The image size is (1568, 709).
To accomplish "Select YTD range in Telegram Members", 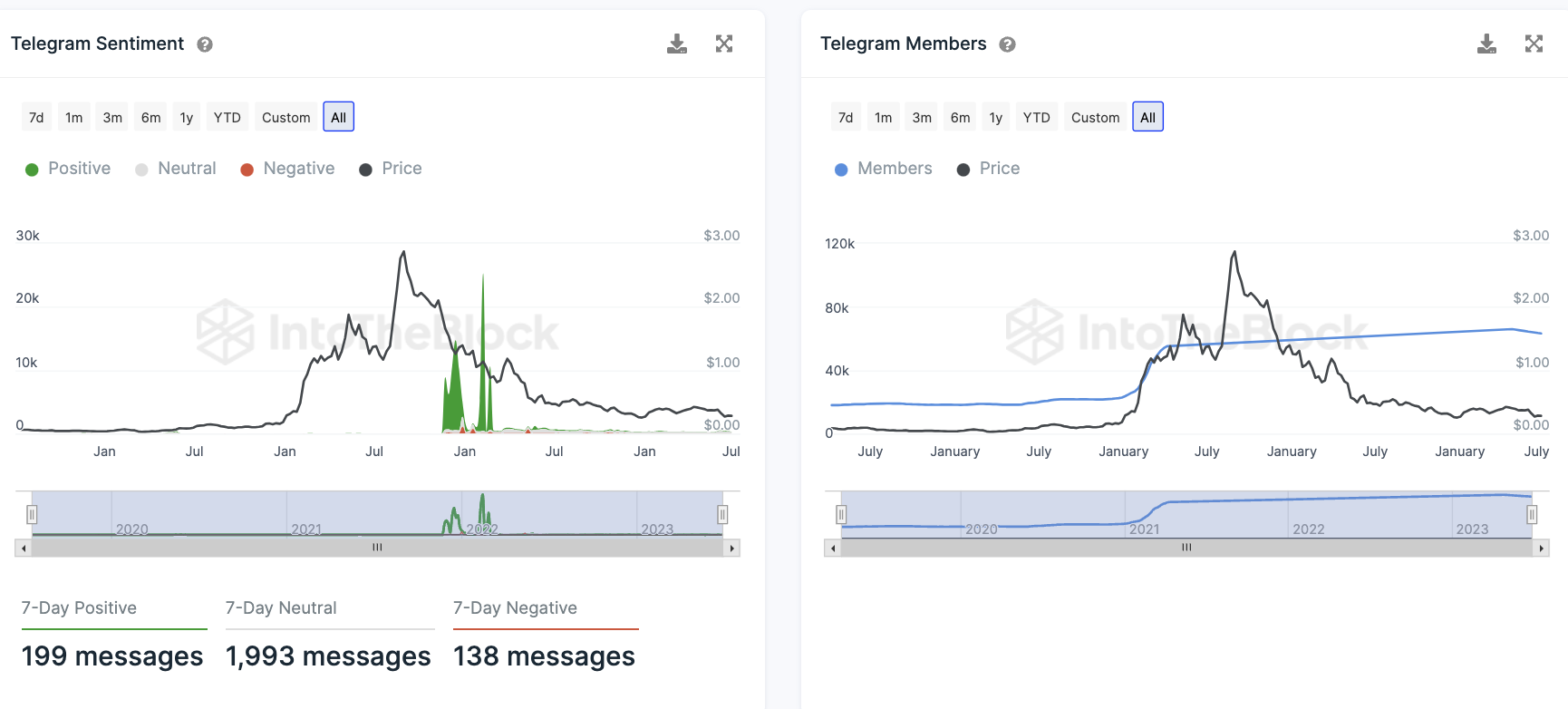I will pos(1037,117).
